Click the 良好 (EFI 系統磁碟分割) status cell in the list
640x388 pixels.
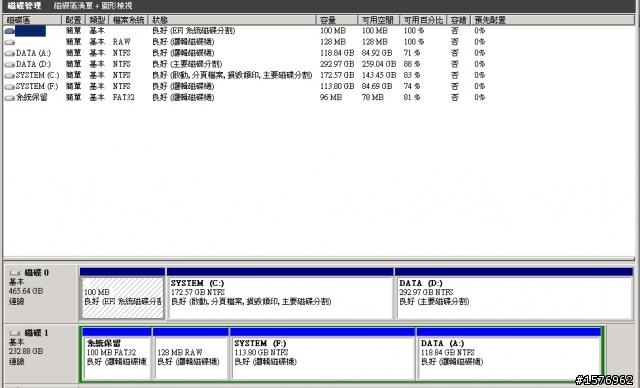pyautogui.click(x=193, y=31)
